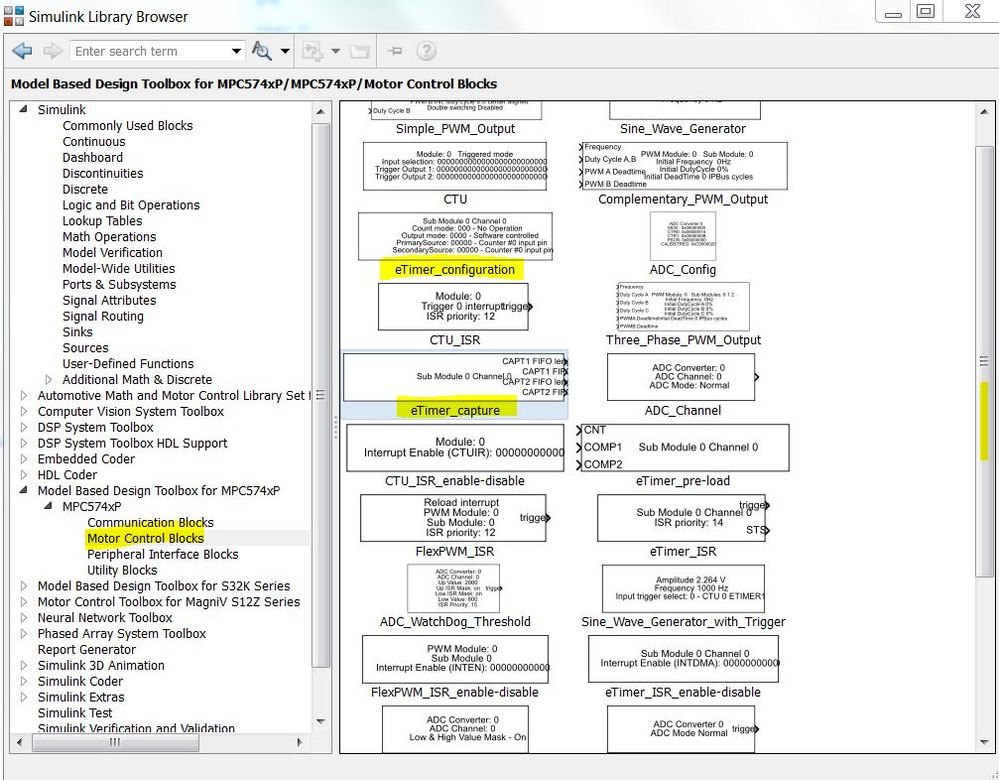Select the eTimer_pre-load block

(683, 448)
